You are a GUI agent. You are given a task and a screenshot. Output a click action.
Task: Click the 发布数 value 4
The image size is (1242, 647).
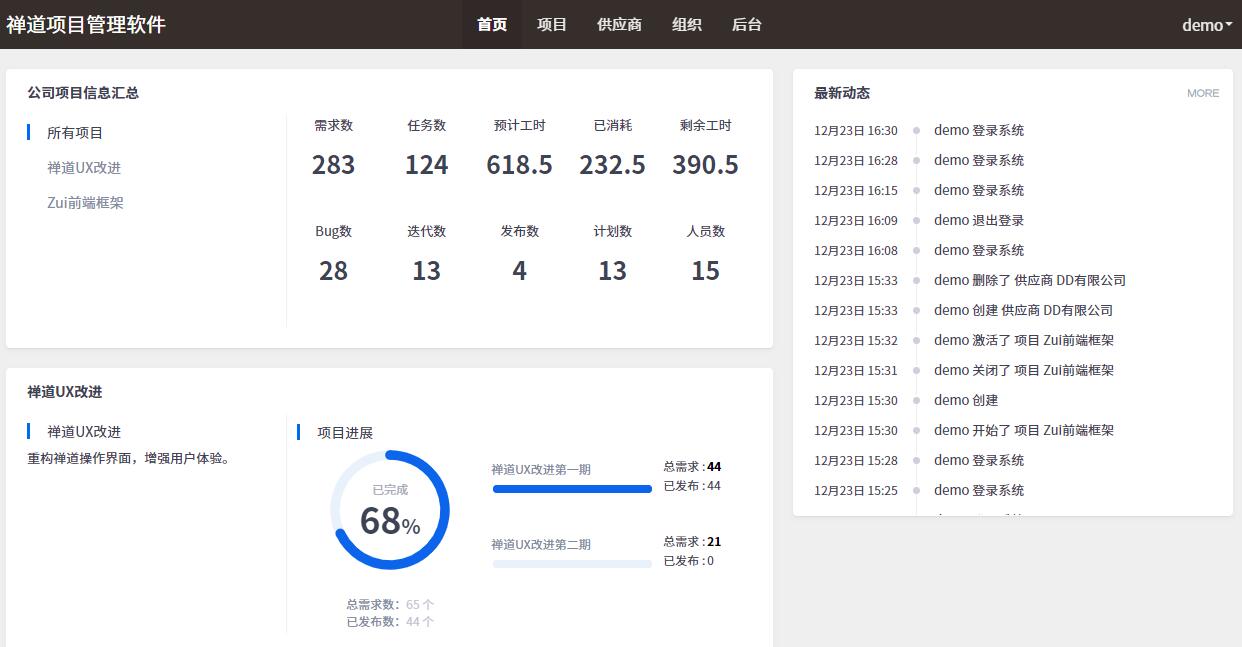coord(519,271)
